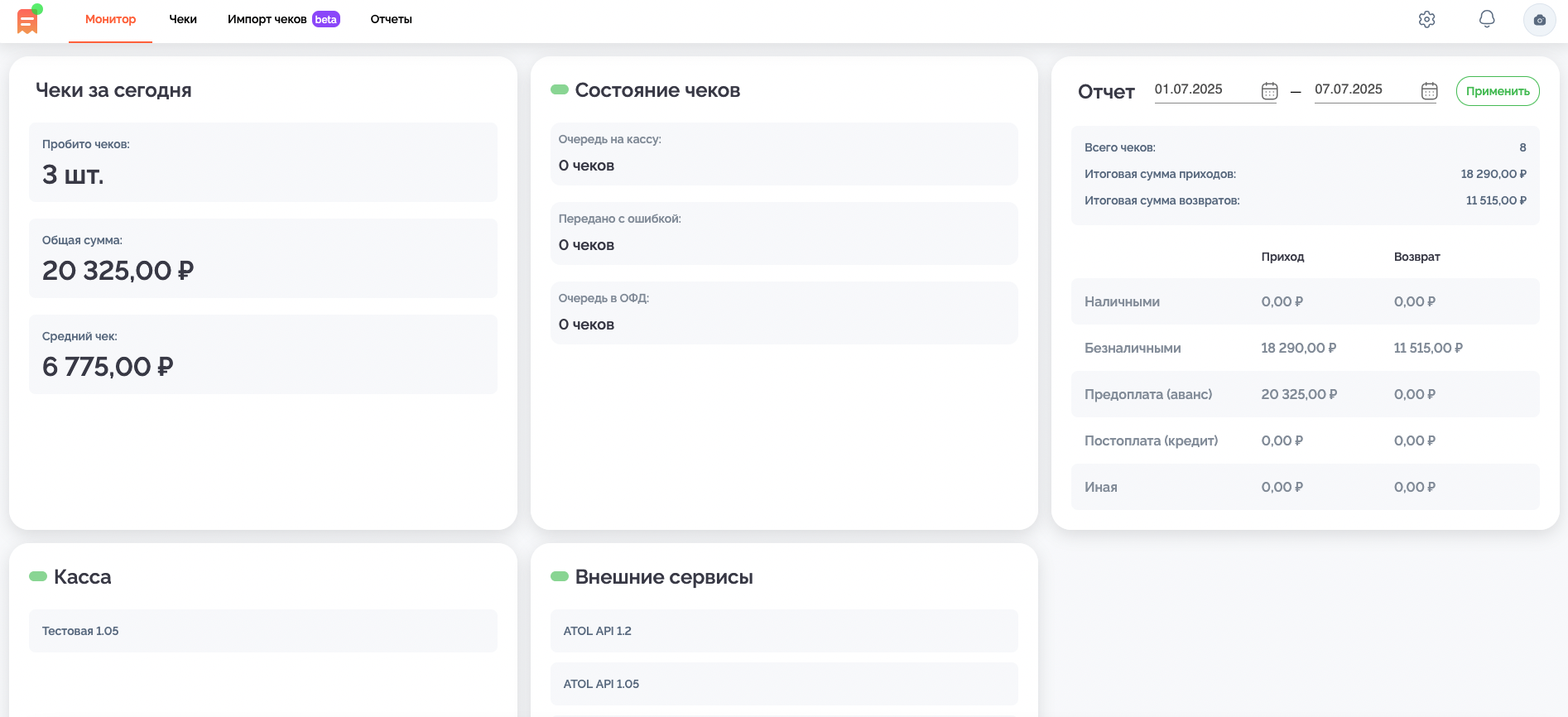
Task: Open calendar picker for start date
Action: click(x=1269, y=91)
